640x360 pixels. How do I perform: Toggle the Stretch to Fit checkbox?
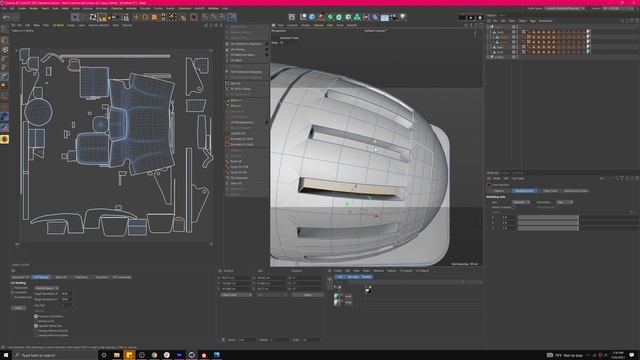[x=36, y=321]
